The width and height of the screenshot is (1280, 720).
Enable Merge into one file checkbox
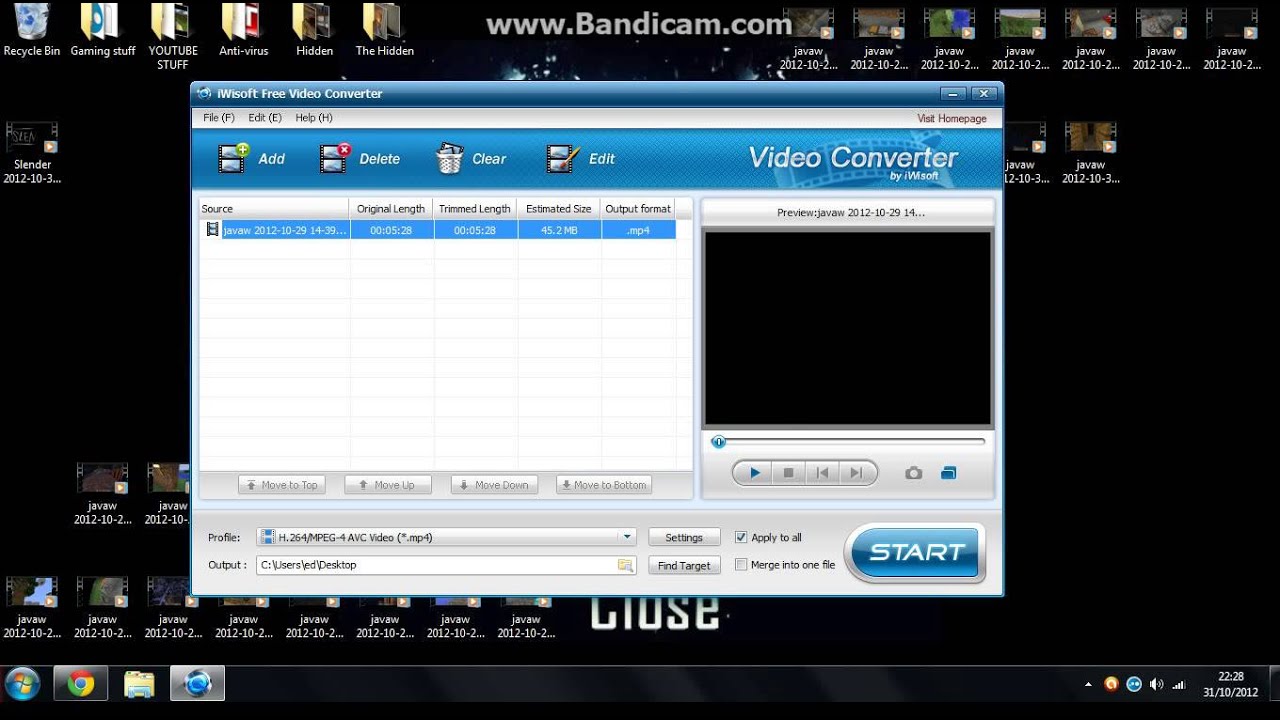tap(741, 565)
